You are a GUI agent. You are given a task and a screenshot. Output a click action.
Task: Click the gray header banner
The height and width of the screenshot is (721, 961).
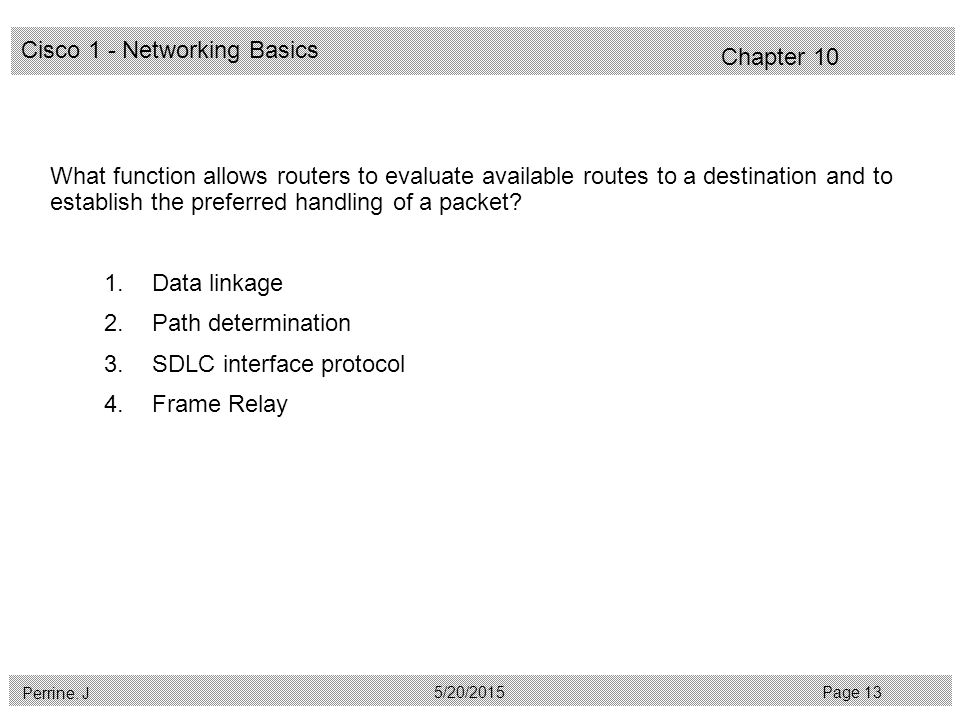pos(482,51)
